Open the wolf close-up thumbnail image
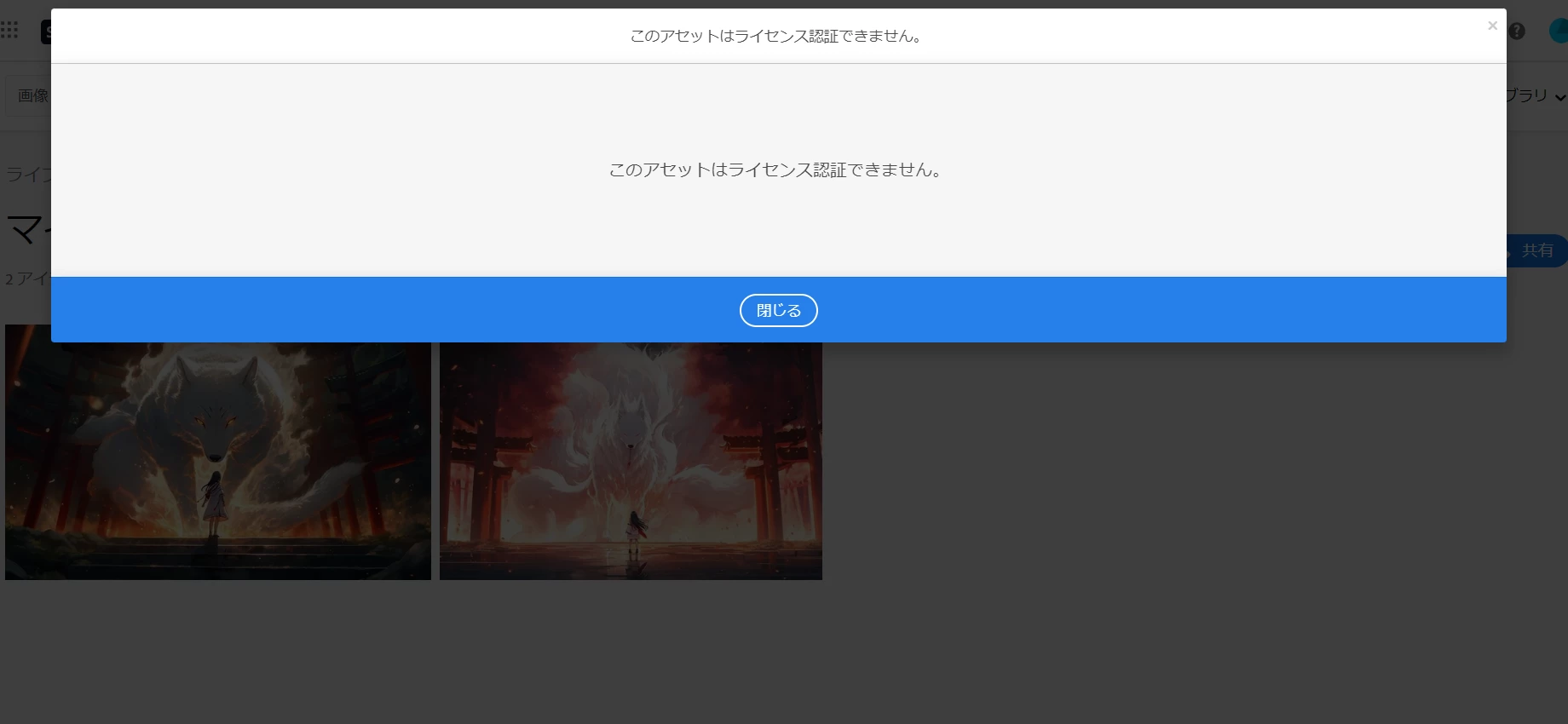Screen dimensions: 1568x724 click(218, 461)
